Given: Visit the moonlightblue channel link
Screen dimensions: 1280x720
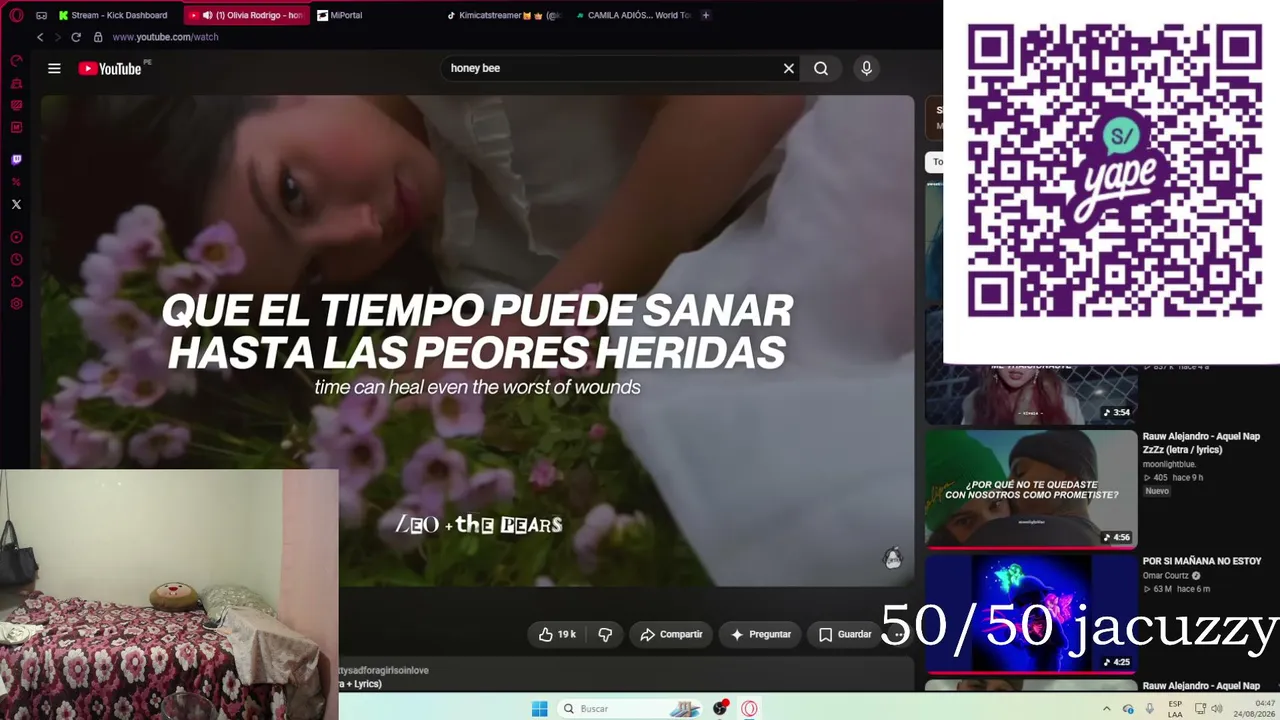Looking at the screenshot, I should [1169, 464].
